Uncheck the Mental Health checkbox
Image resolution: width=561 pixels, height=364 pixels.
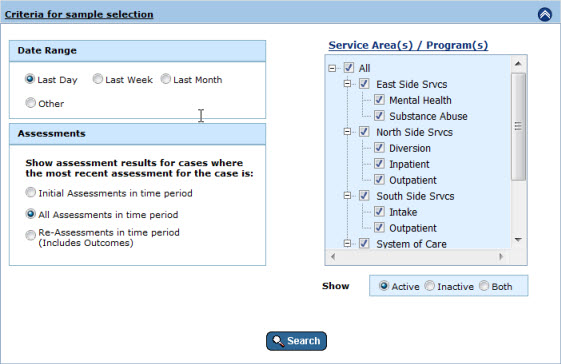379,100
